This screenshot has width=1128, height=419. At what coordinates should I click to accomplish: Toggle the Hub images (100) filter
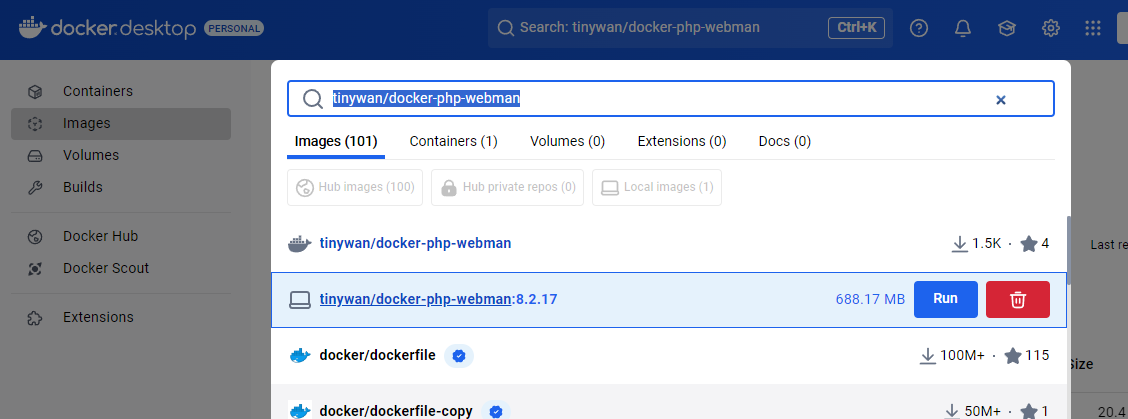[x=355, y=187]
